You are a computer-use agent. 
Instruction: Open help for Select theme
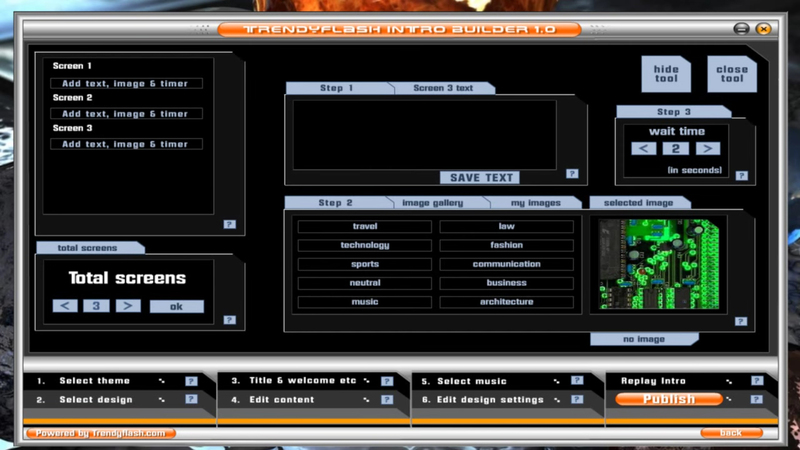pyautogui.click(x=191, y=381)
